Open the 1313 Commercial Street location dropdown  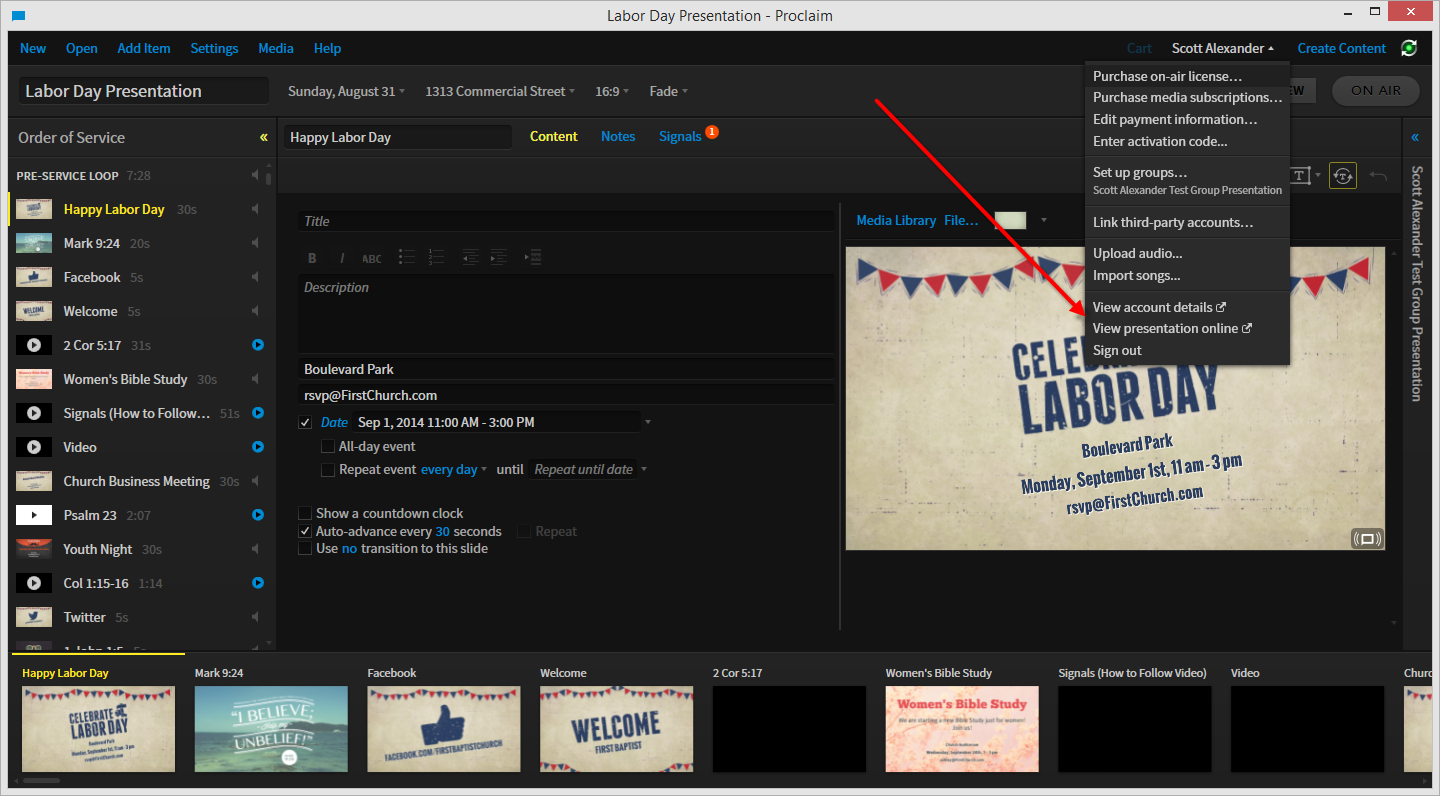tap(500, 91)
